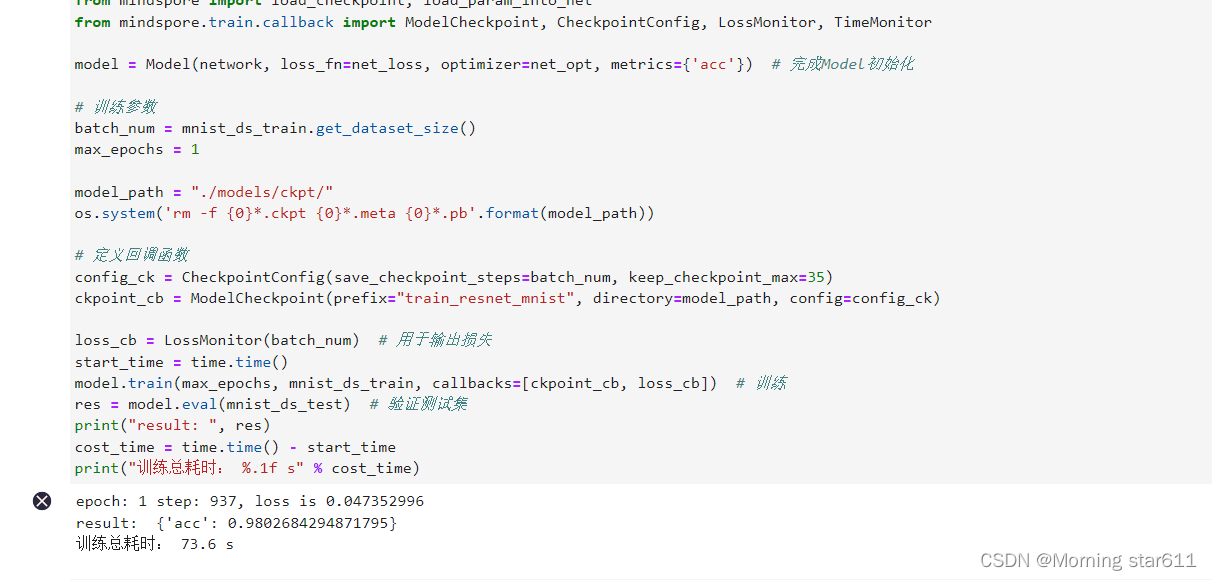Click the cell output clear X icon

(x=42, y=501)
